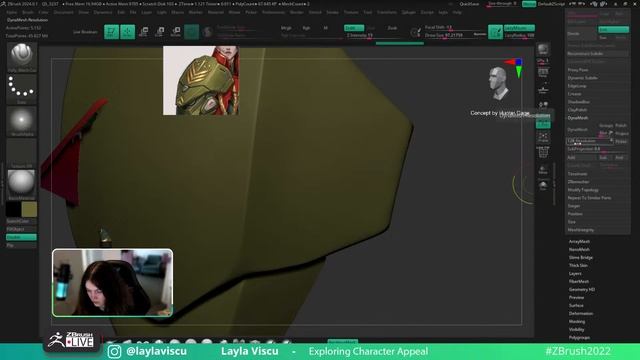Switch to the Move transform icon
This screenshot has width=640, height=360.
coord(144,32)
